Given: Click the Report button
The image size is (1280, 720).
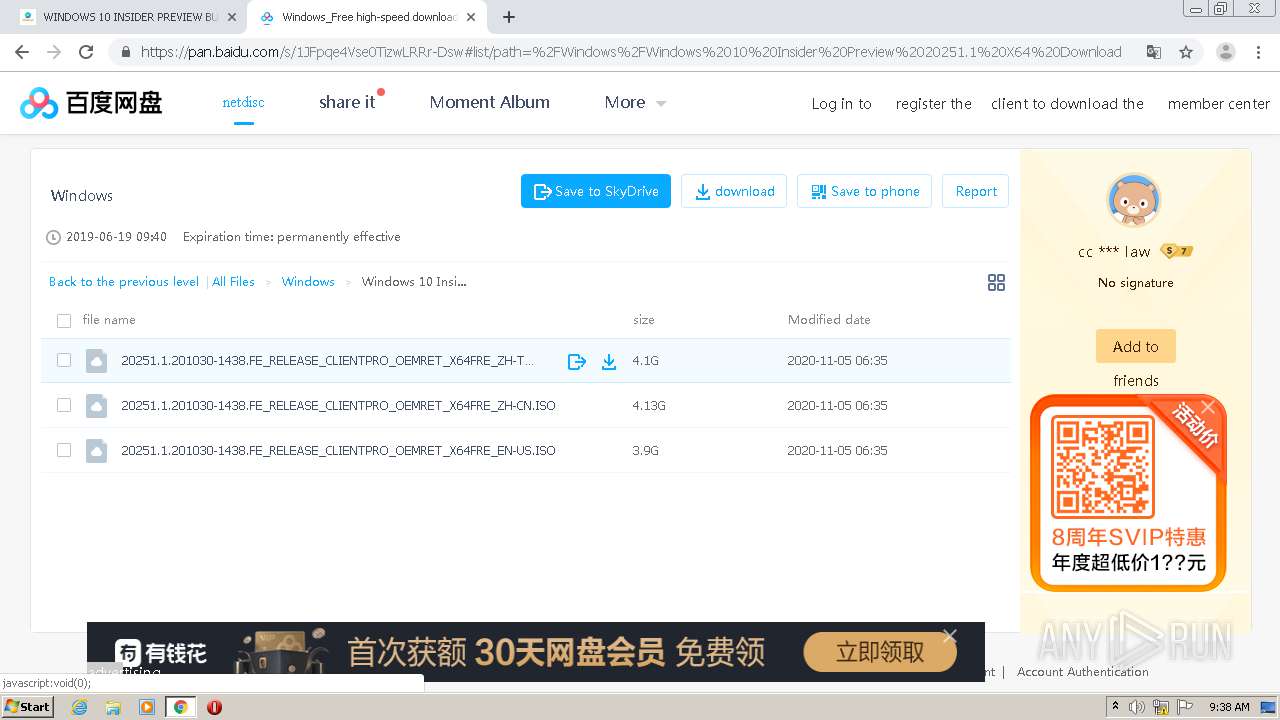Looking at the screenshot, I should (x=975, y=191).
